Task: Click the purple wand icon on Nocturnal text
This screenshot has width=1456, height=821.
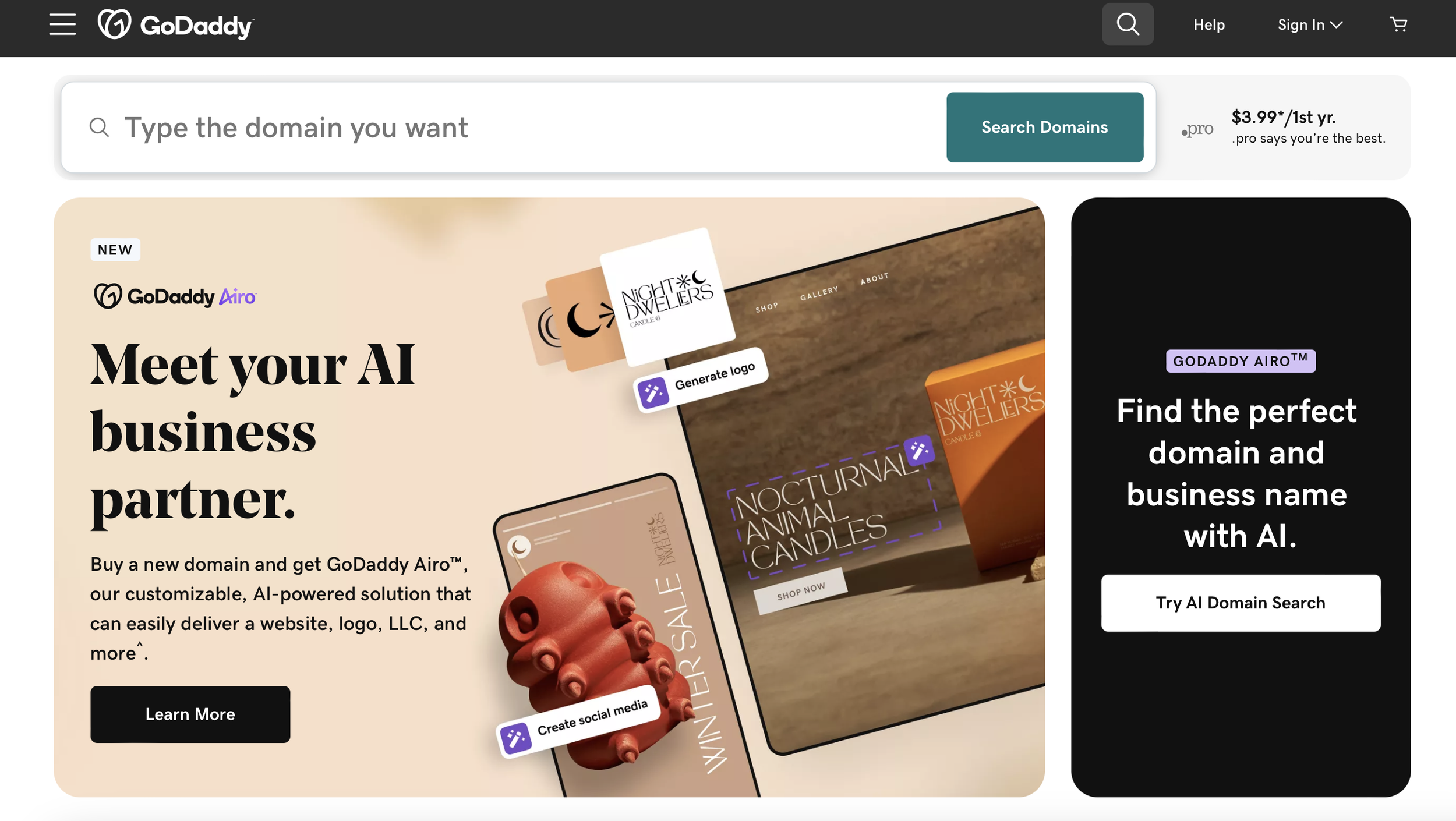Action: point(919,450)
